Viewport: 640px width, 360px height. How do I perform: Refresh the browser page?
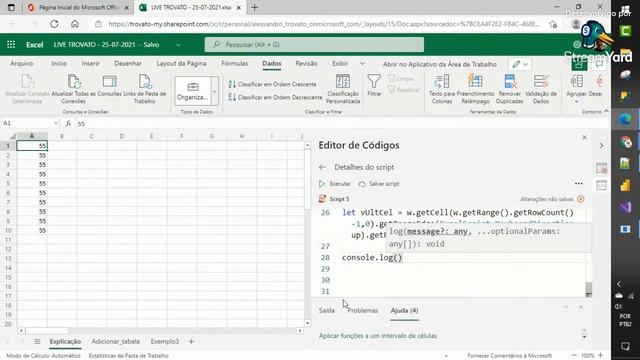(x=54, y=24)
